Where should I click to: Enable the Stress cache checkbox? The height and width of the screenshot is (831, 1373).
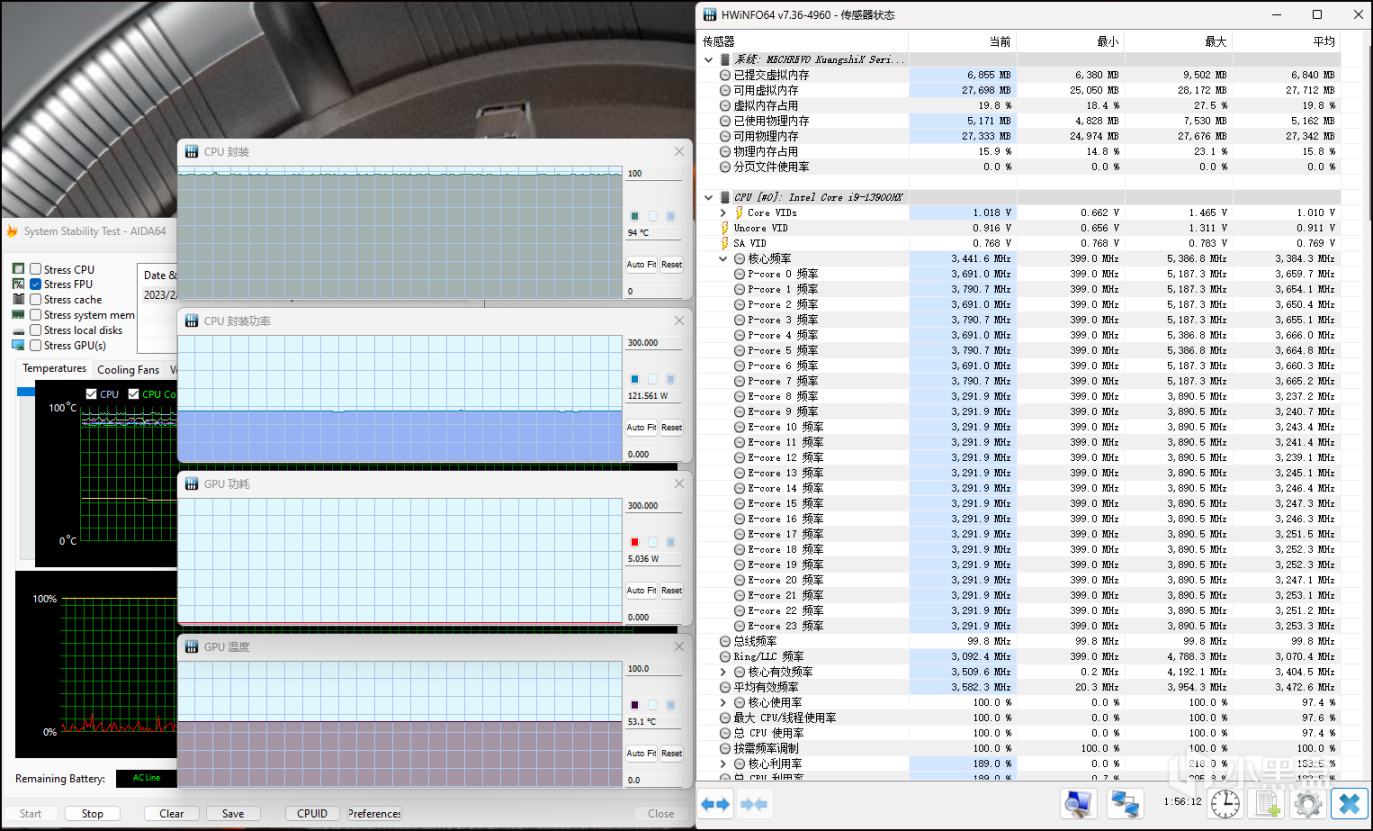(x=36, y=299)
